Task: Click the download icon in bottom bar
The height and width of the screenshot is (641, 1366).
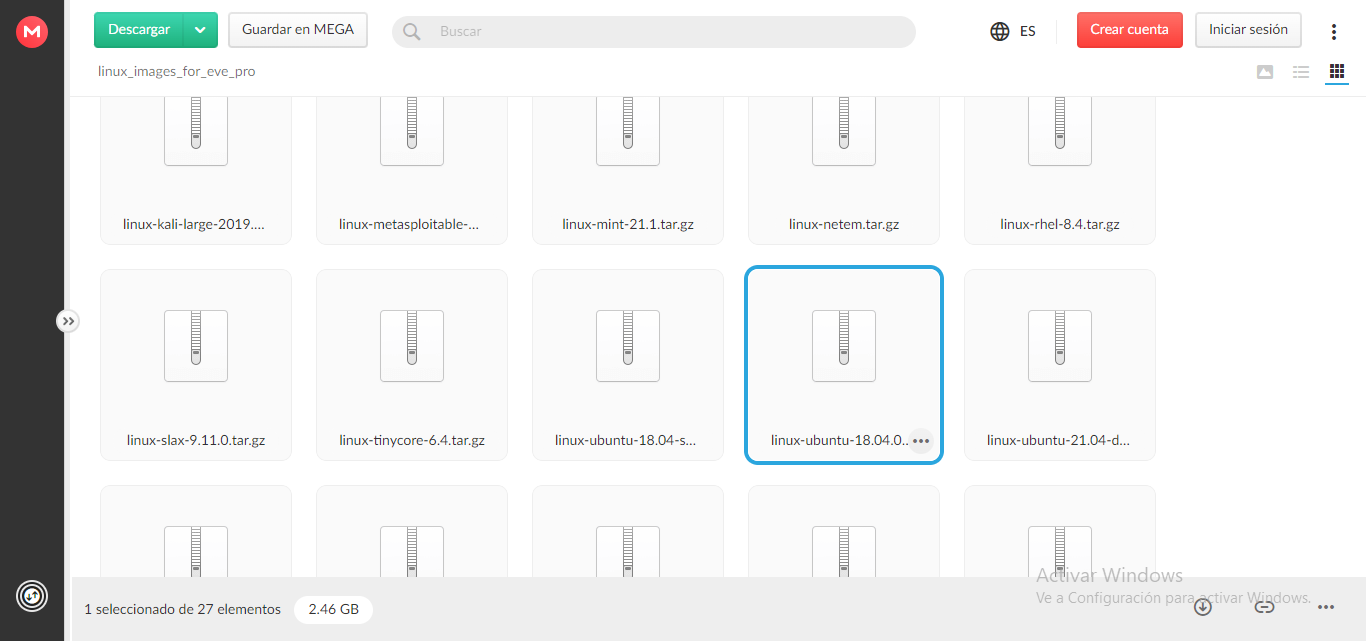Action: coord(1203,606)
